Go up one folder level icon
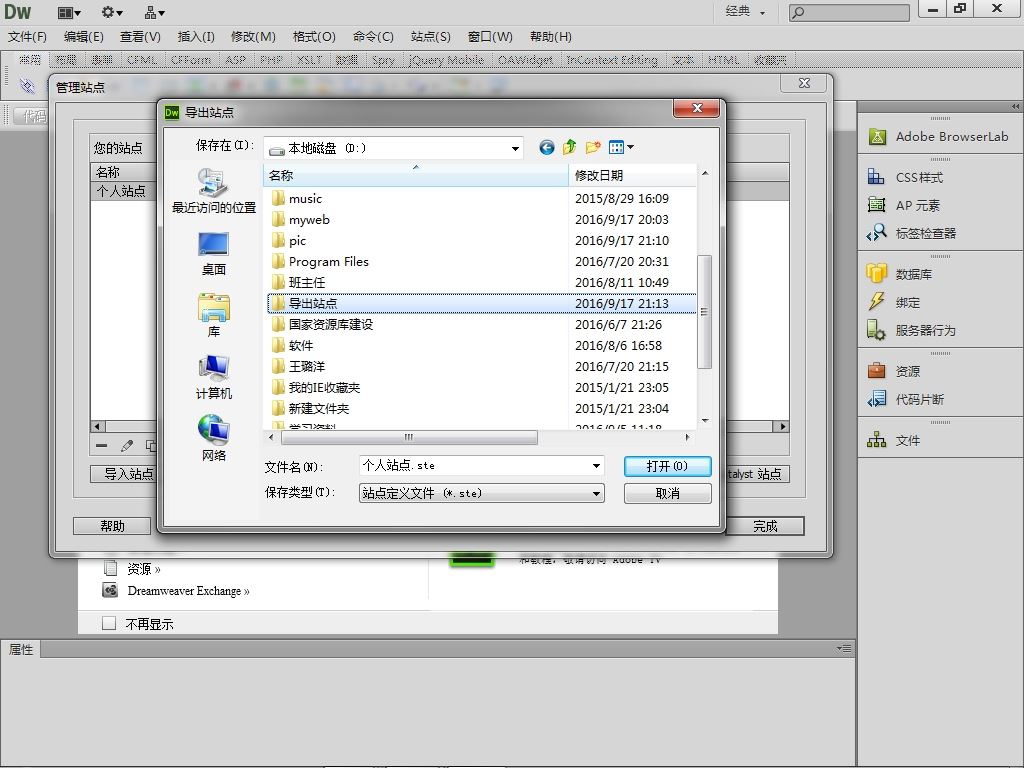Viewport: 1024px width, 768px height. point(569,148)
